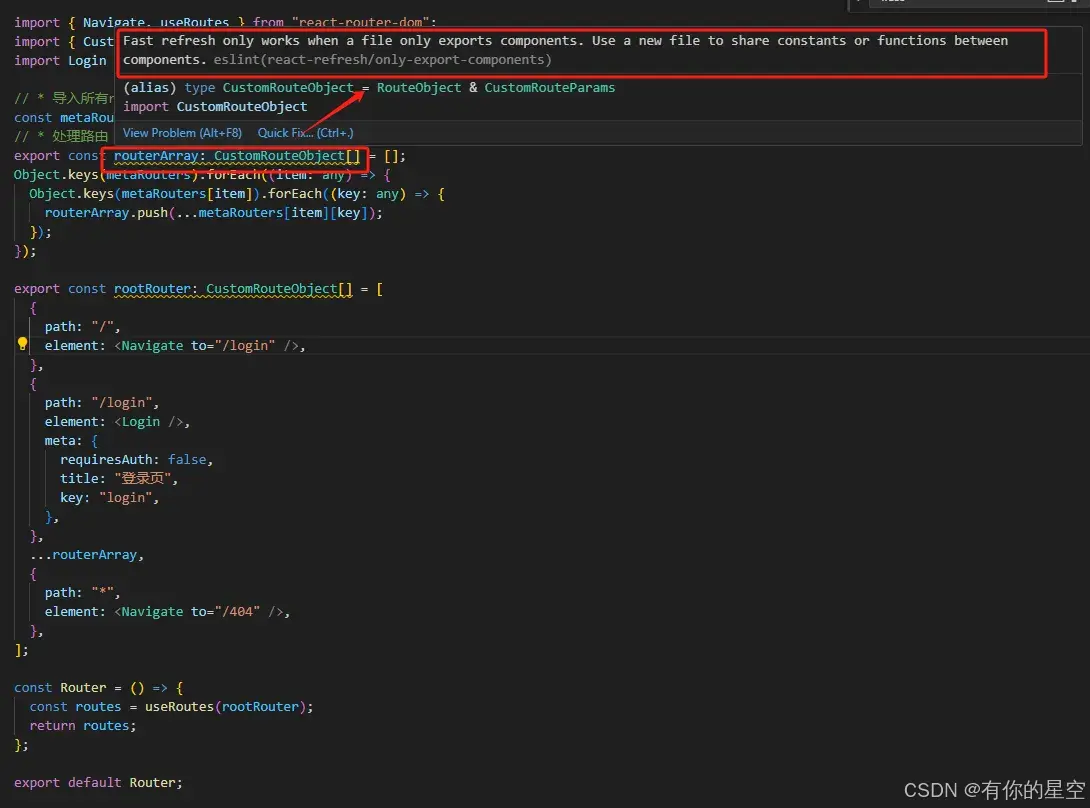Click title: "登录页" property
Screen dimensions: 1090x808
point(119,478)
